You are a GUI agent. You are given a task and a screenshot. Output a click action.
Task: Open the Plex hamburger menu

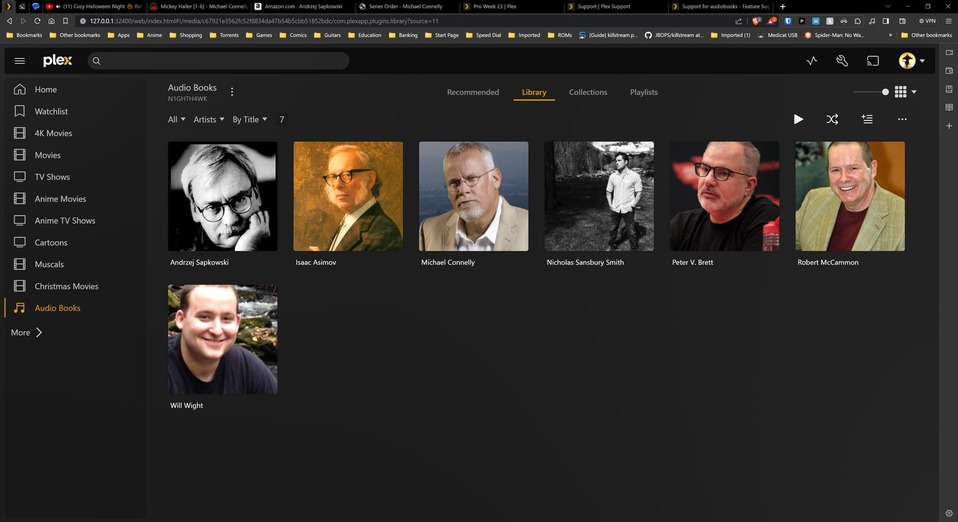20,61
